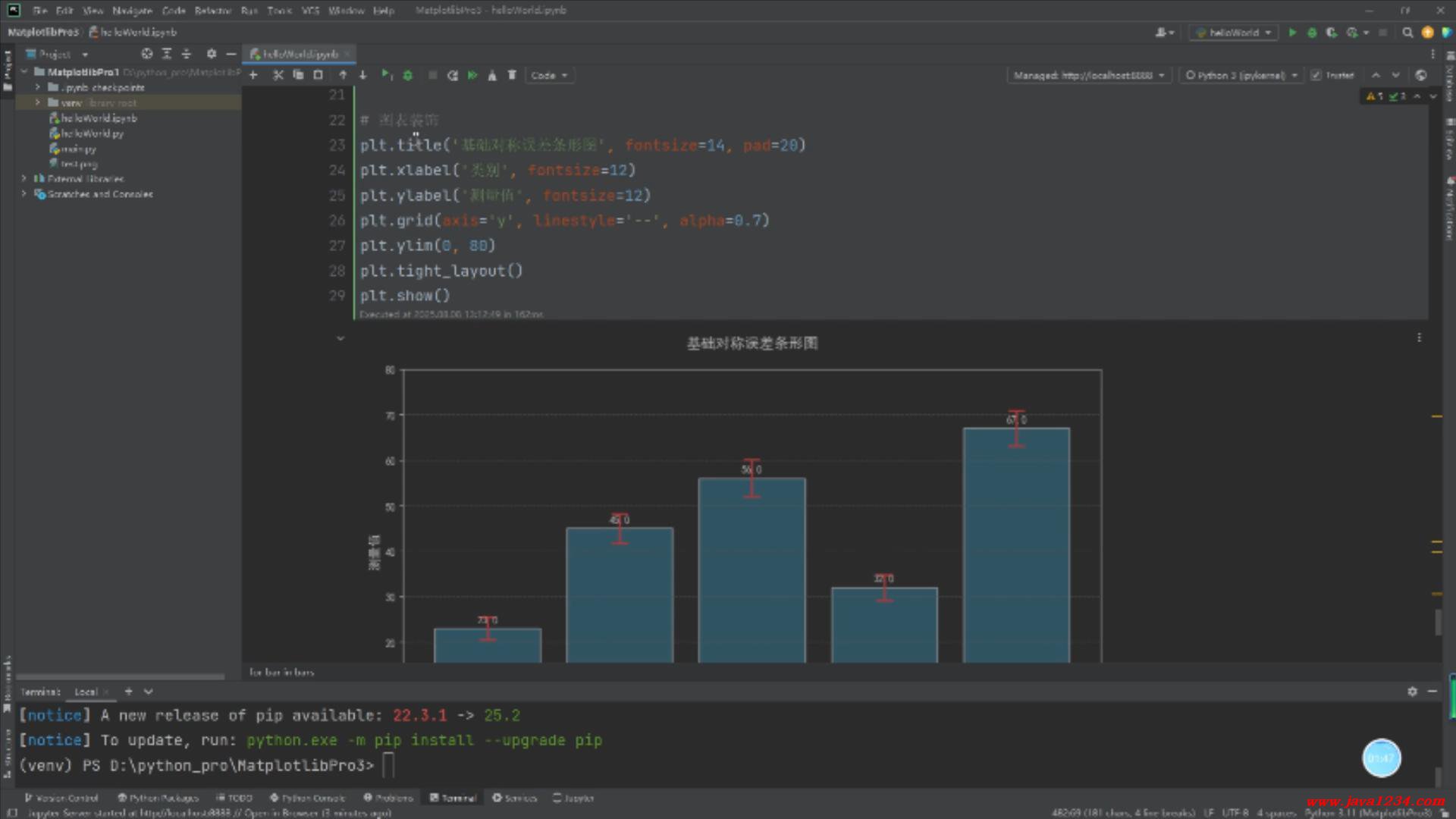Add a new cell below

point(253,75)
